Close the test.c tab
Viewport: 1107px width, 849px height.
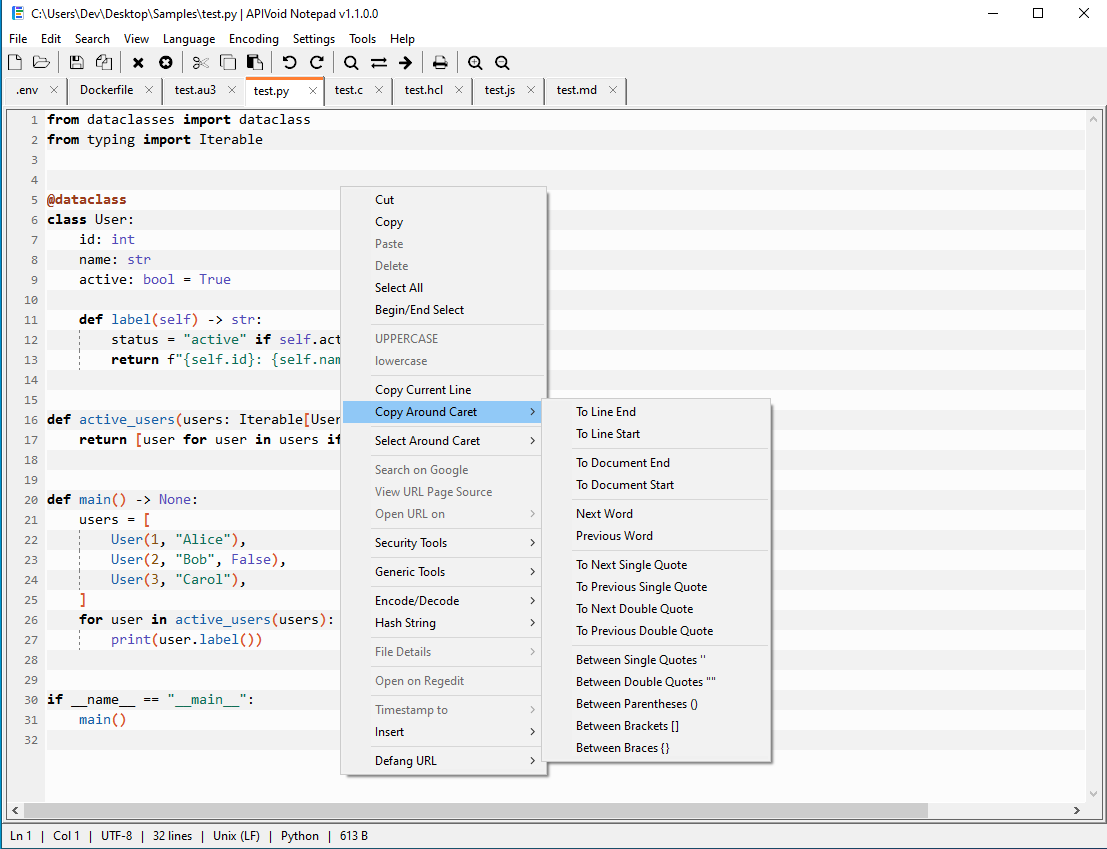(379, 90)
